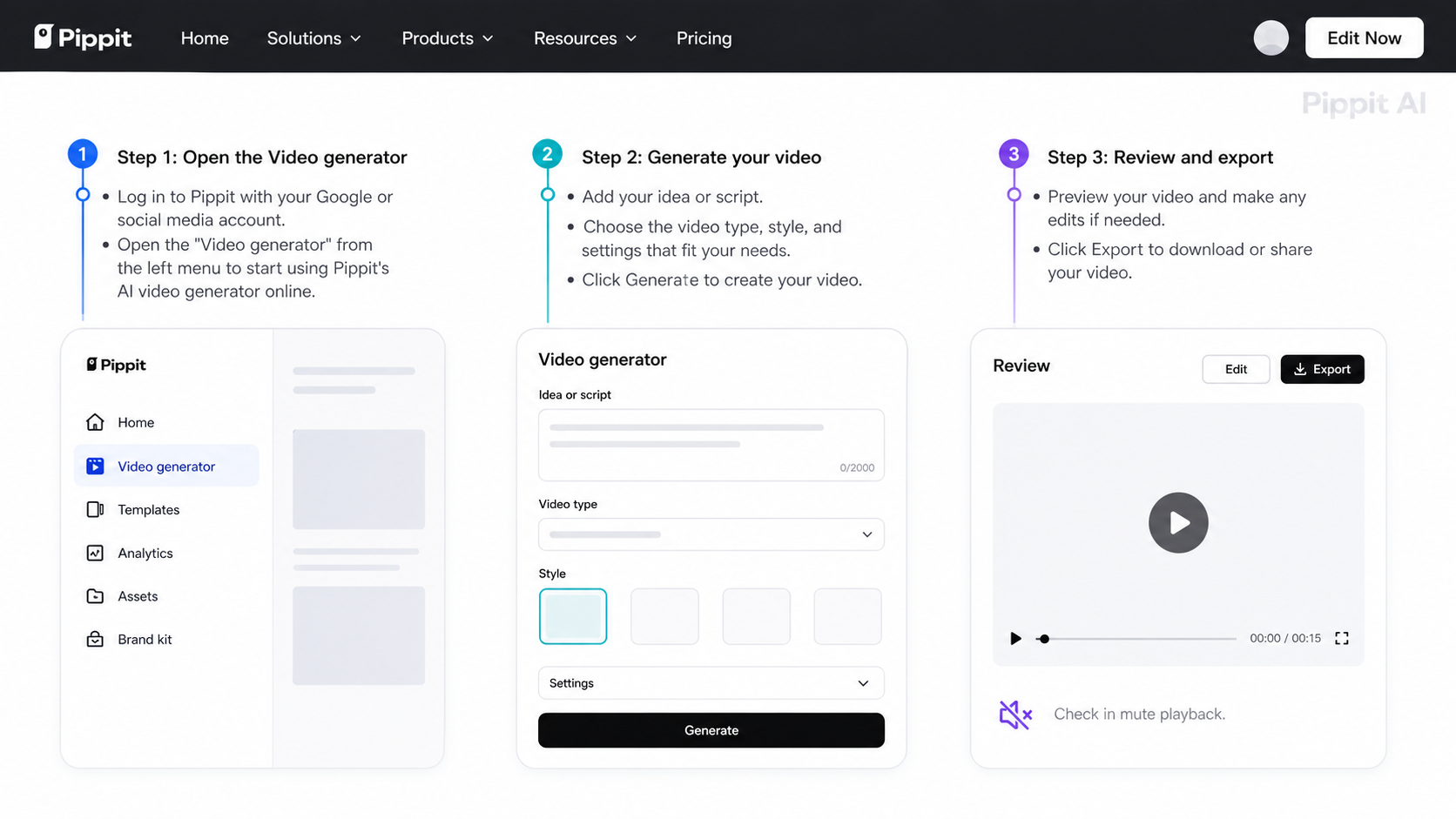Click the Assets folder icon
Image resolution: width=1456 pixels, height=819 pixels.
tap(95, 596)
